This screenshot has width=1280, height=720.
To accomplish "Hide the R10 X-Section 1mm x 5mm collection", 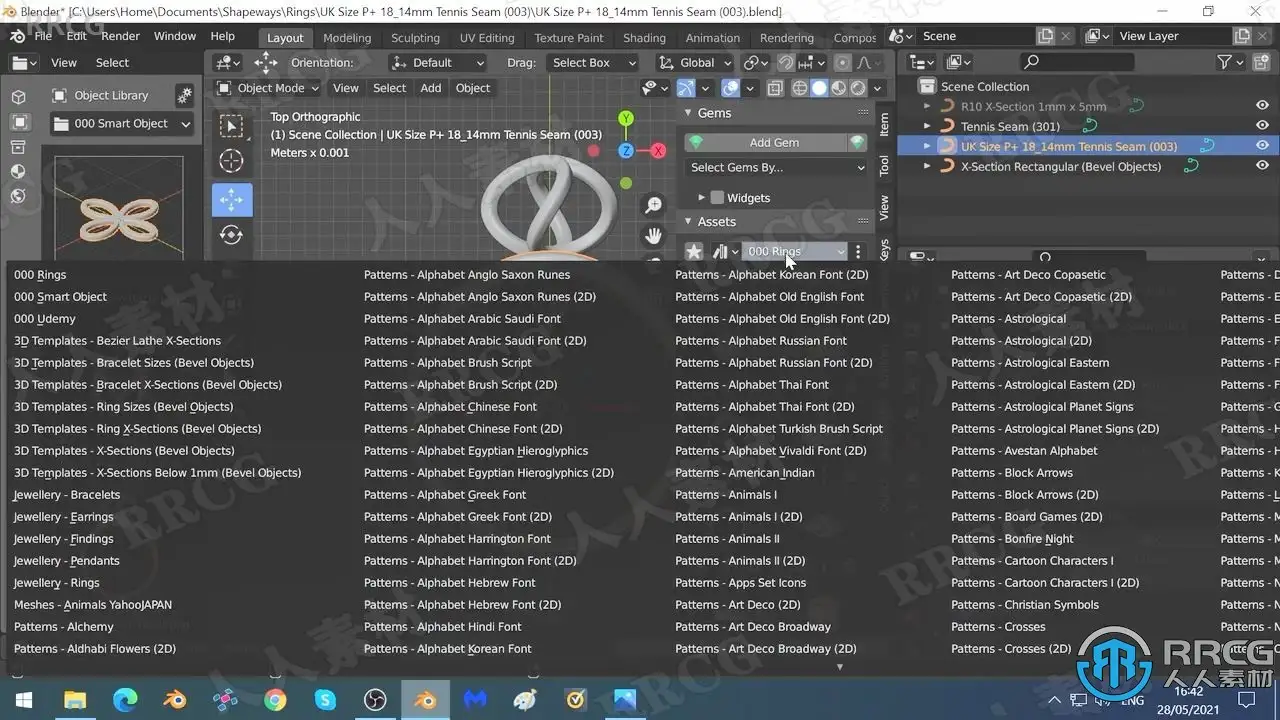I will 1262,106.
